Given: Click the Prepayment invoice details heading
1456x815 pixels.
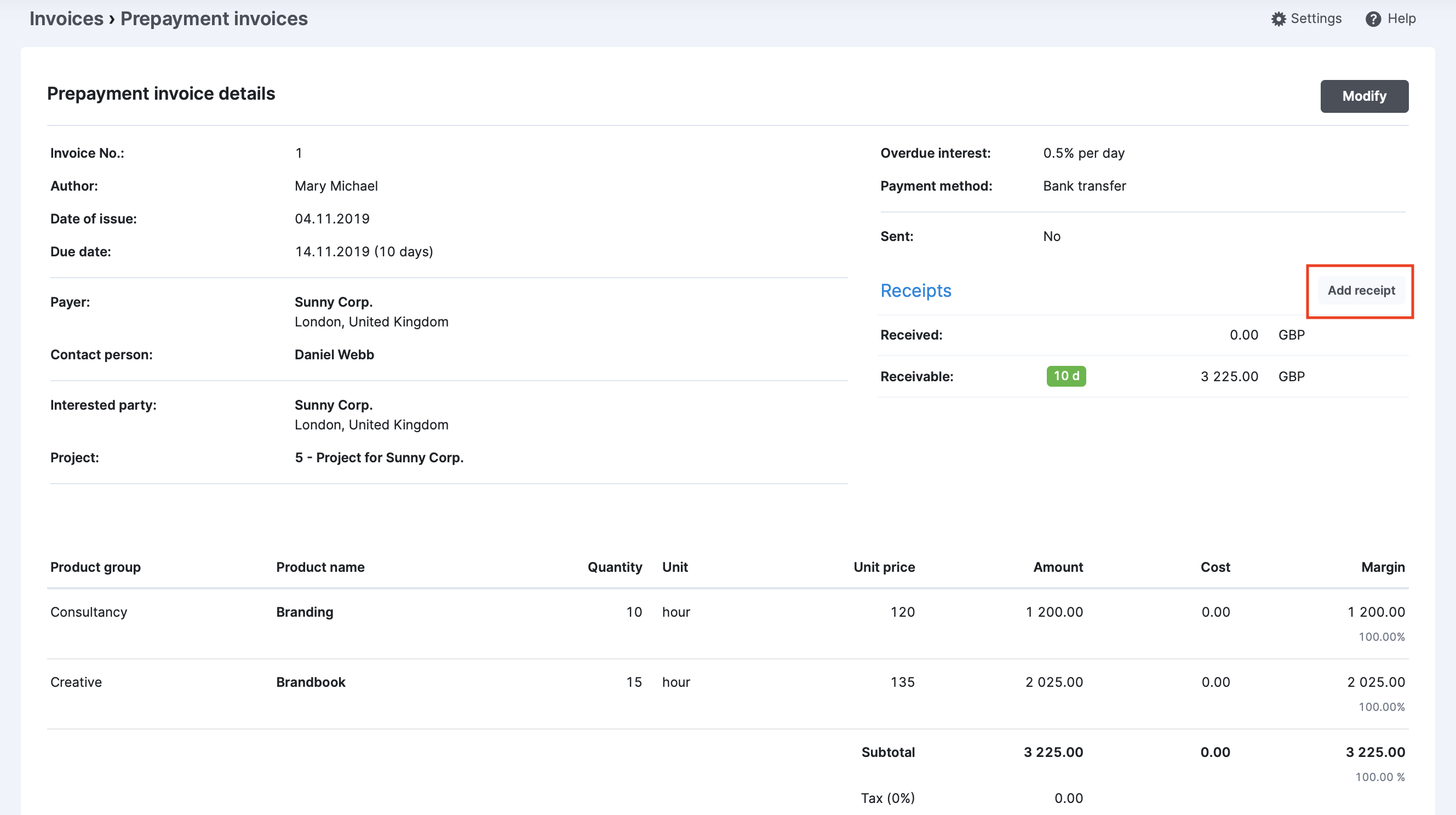Looking at the screenshot, I should 161,94.
